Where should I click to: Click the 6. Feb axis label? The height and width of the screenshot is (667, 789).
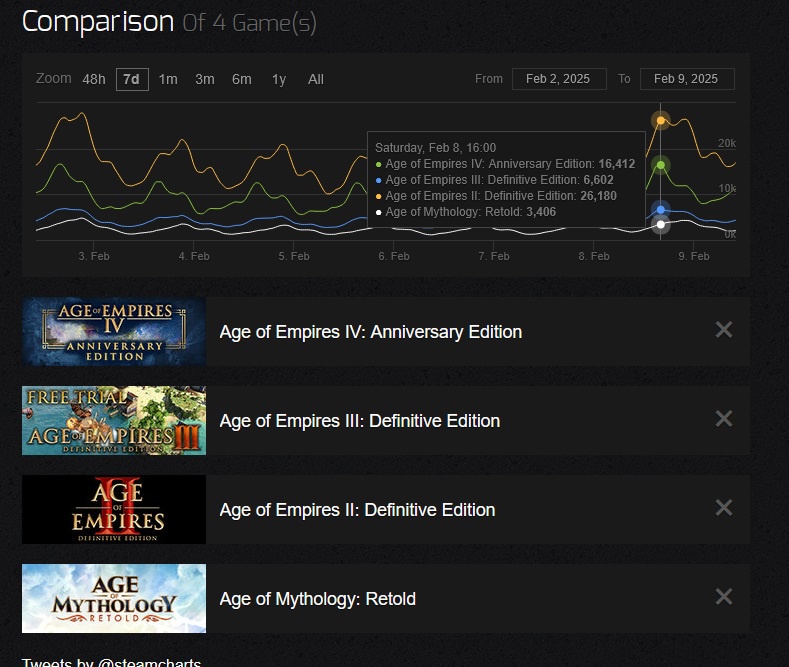tap(394, 256)
